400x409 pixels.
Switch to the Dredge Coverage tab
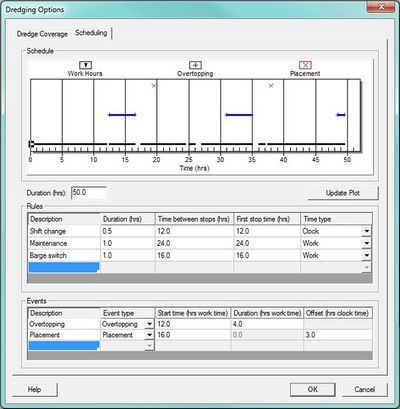[x=42, y=34]
